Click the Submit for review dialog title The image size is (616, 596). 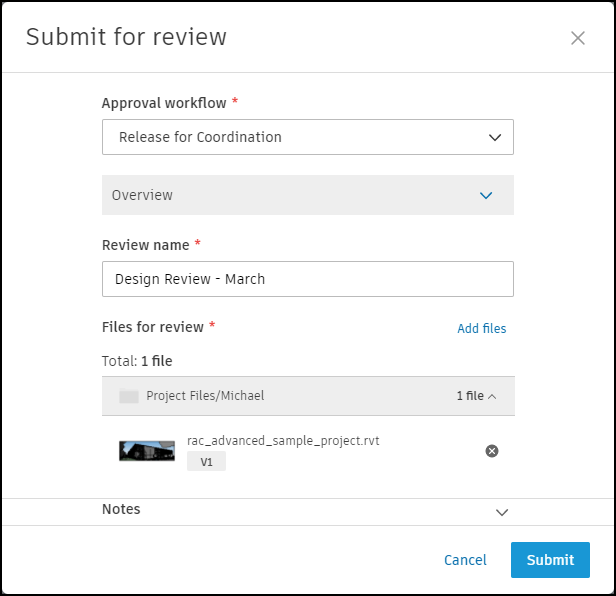point(126,38)
